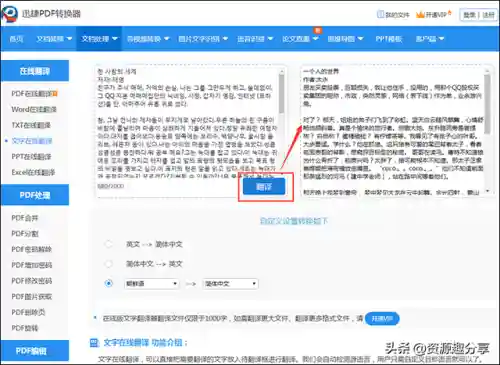Image resolution: width=500 pixels, height=365 pixels.
Task: Open PDF修改密码 in the sidebar
Action: (x=32, y=281)
